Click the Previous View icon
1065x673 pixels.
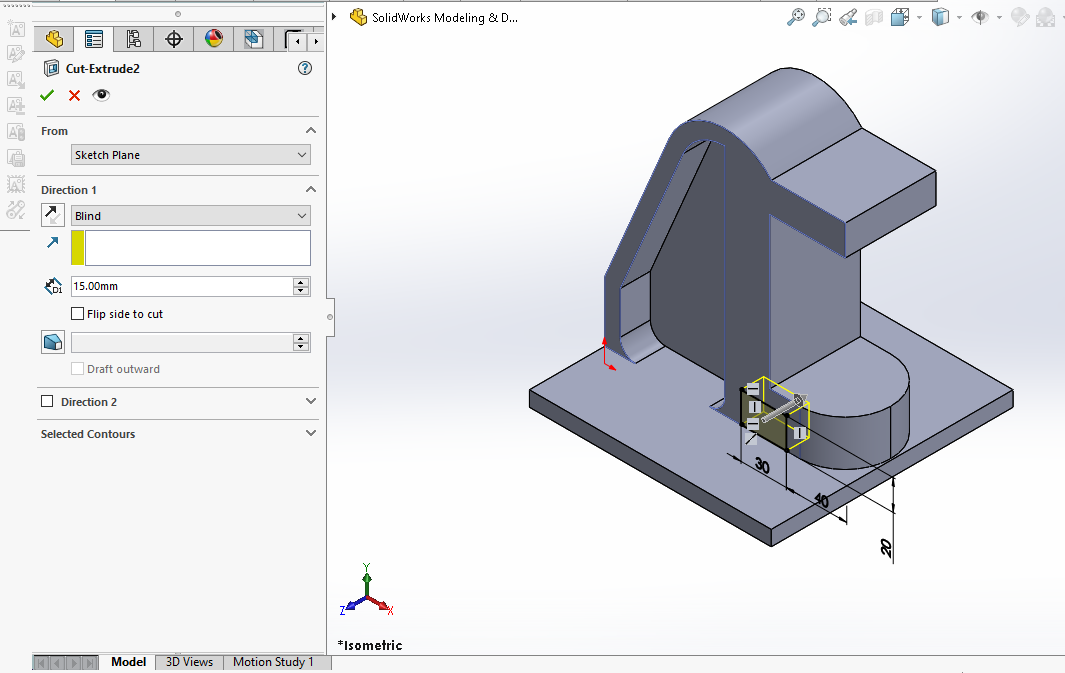[x=848, y=17]
